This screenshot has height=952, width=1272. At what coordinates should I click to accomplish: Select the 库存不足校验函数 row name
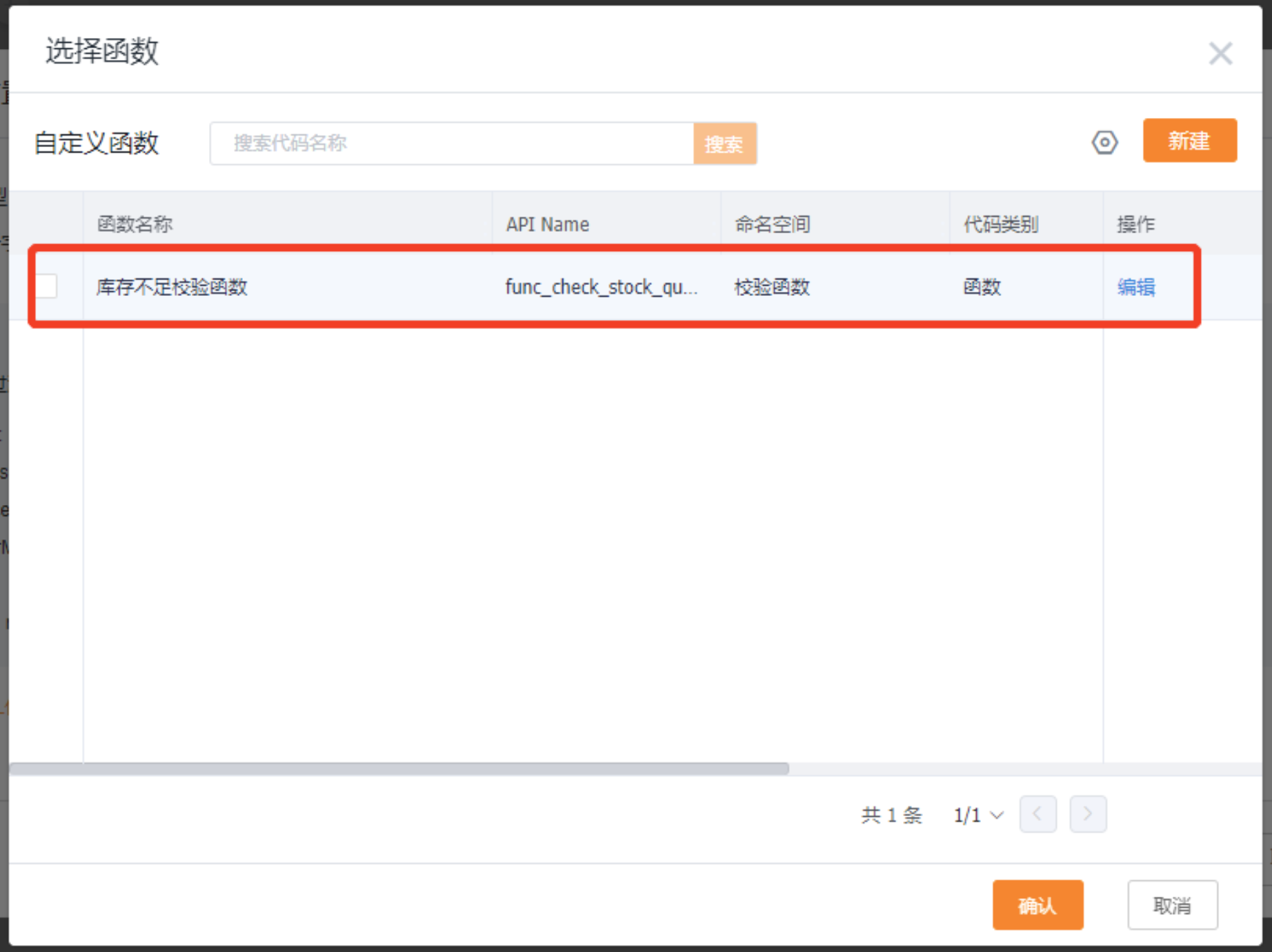pos(172,287)
